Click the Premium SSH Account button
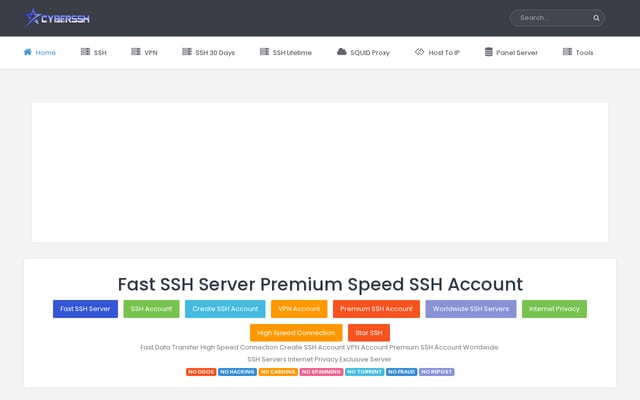 pyautogui.click(x=376, y=309)
